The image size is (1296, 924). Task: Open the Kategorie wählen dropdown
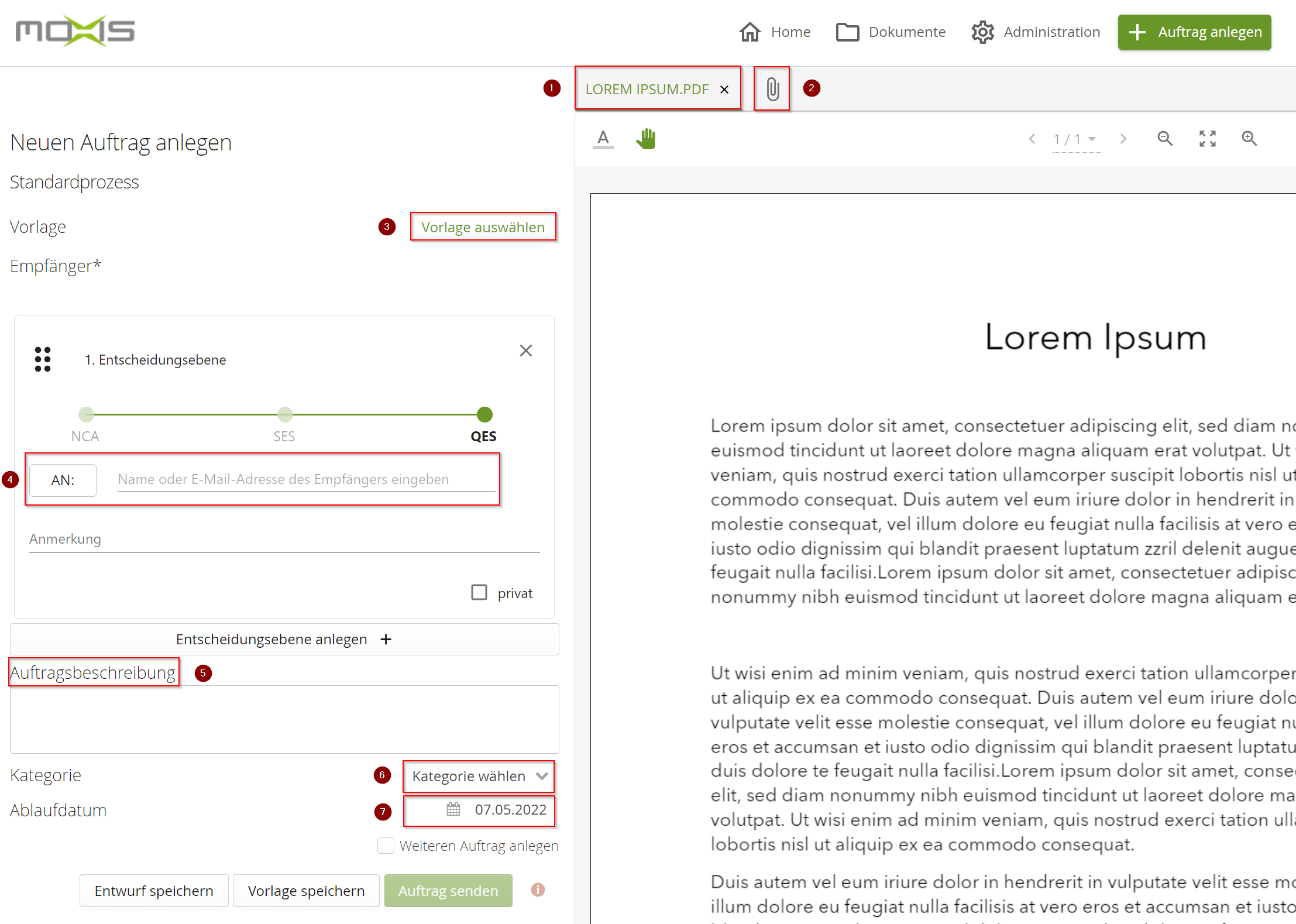(479, 776)
